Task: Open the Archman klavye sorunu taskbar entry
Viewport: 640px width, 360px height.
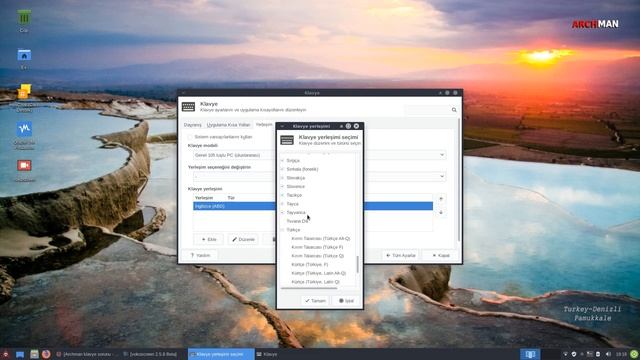Action: pos(87,354)
